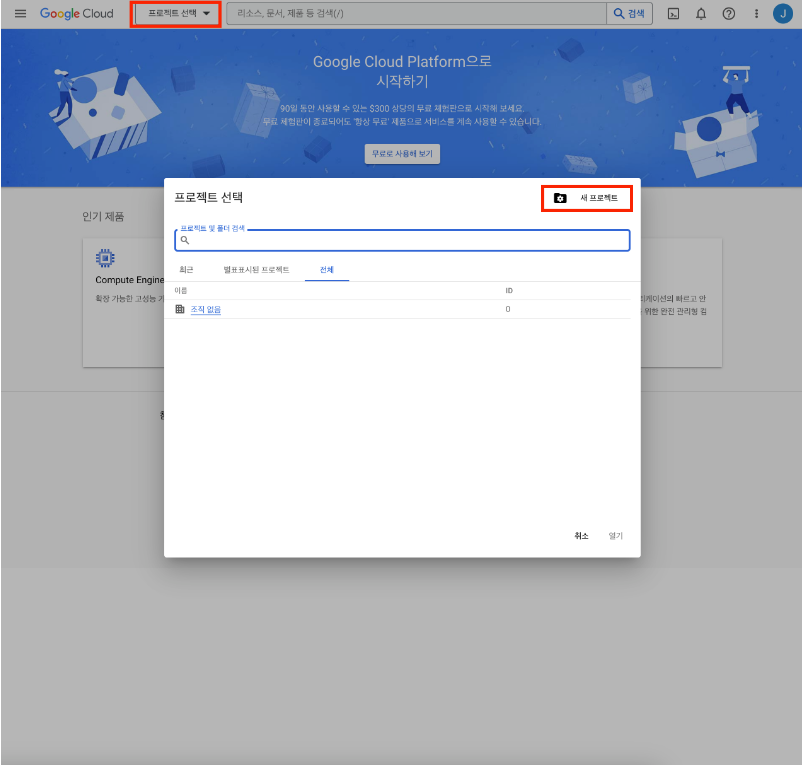
Task: Switch to the 최근 tab
Action: [x=186, y=270]
